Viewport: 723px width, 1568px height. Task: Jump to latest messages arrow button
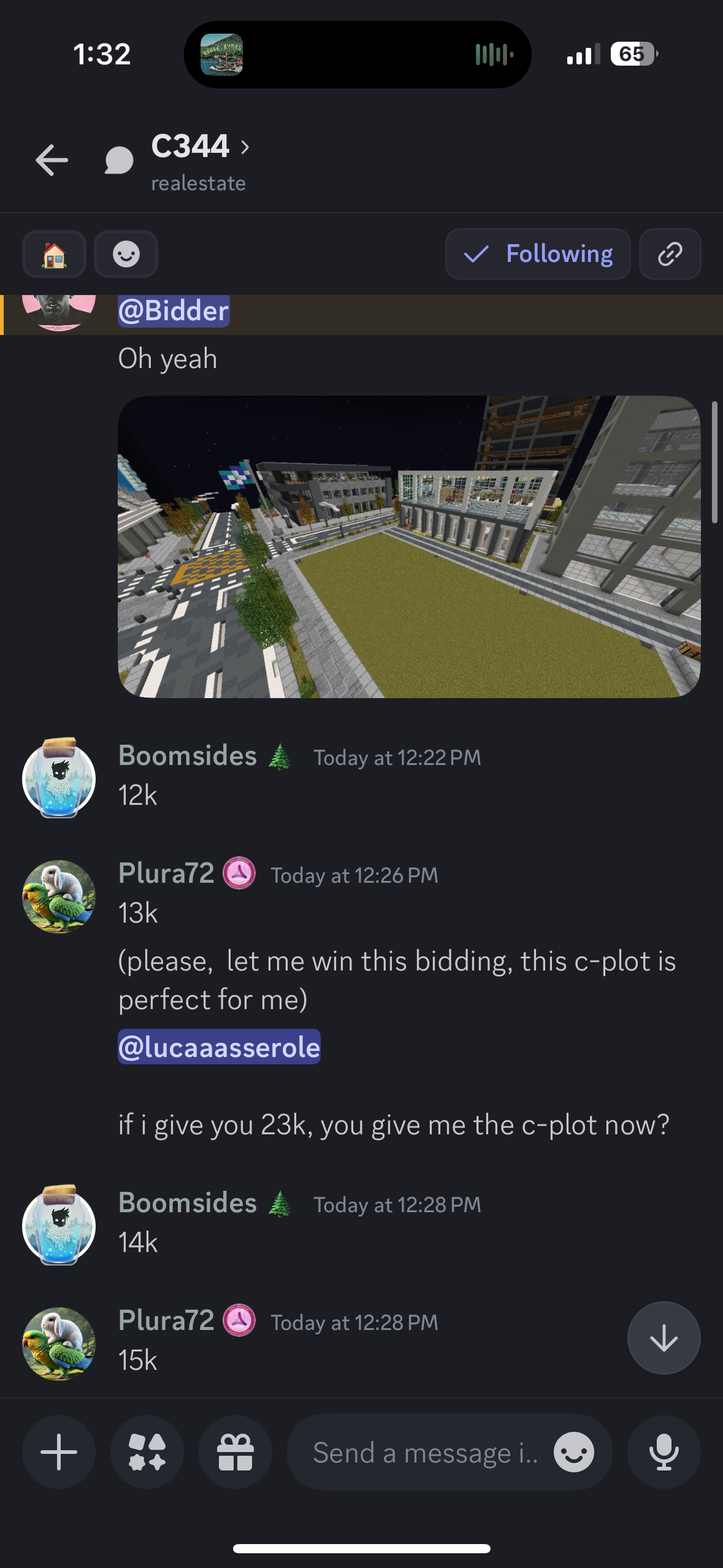(x=664, y=1337)
